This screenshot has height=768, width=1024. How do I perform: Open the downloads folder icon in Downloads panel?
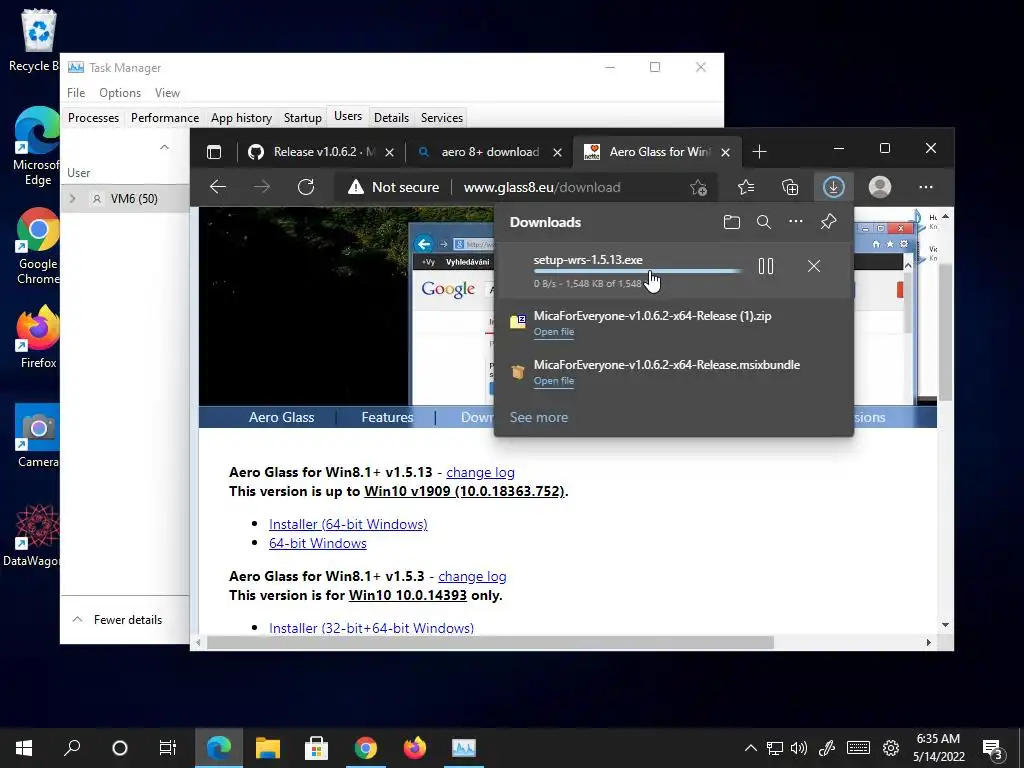point(731,222)
